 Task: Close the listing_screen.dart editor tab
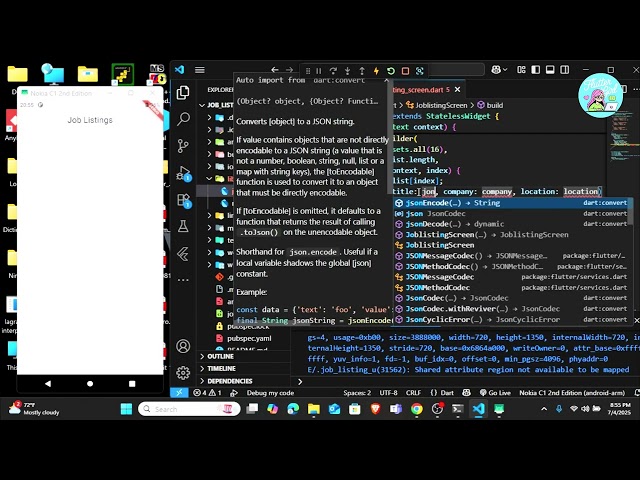[x=458, y=89]
